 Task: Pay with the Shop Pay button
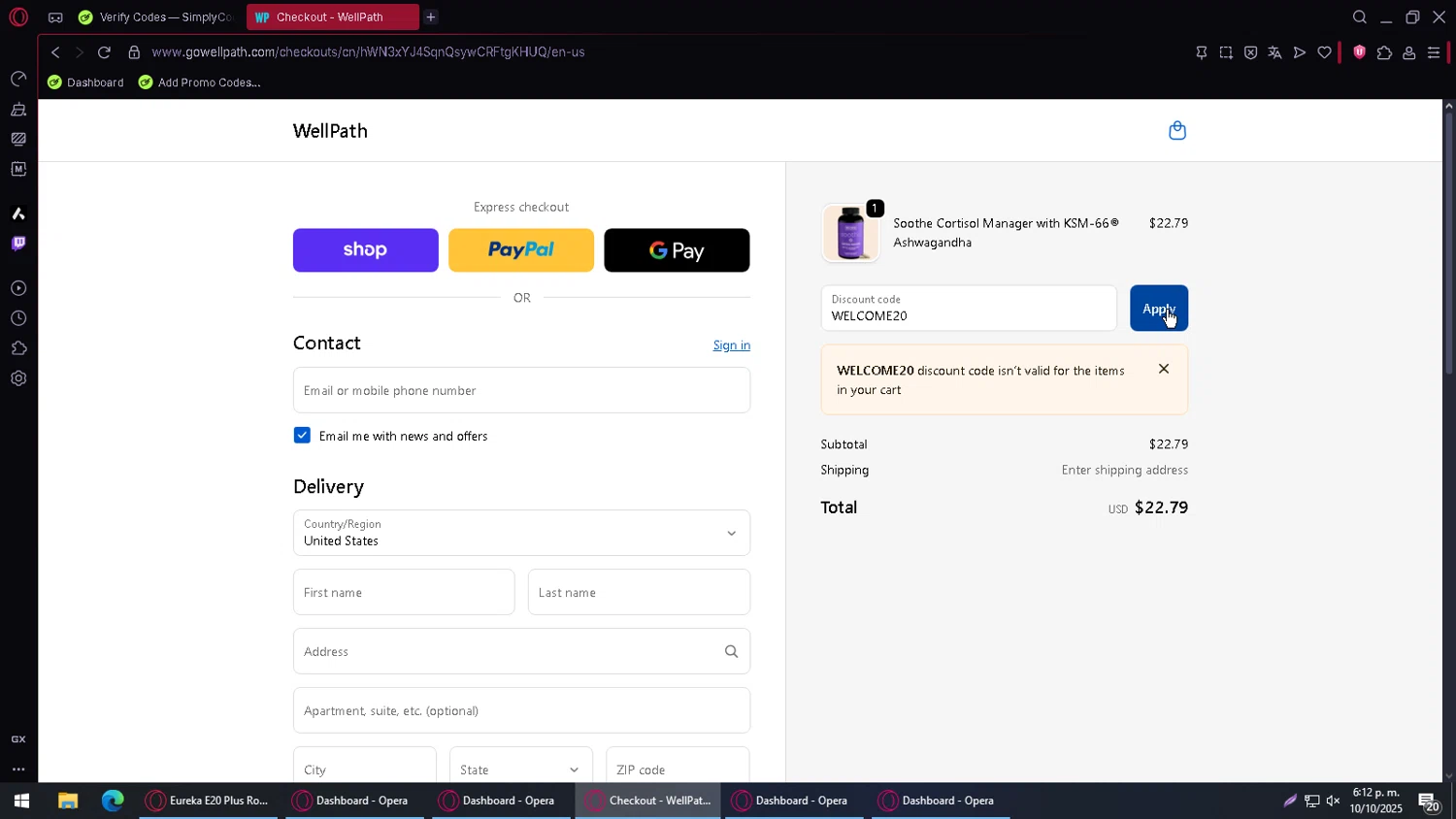[366, 250]
